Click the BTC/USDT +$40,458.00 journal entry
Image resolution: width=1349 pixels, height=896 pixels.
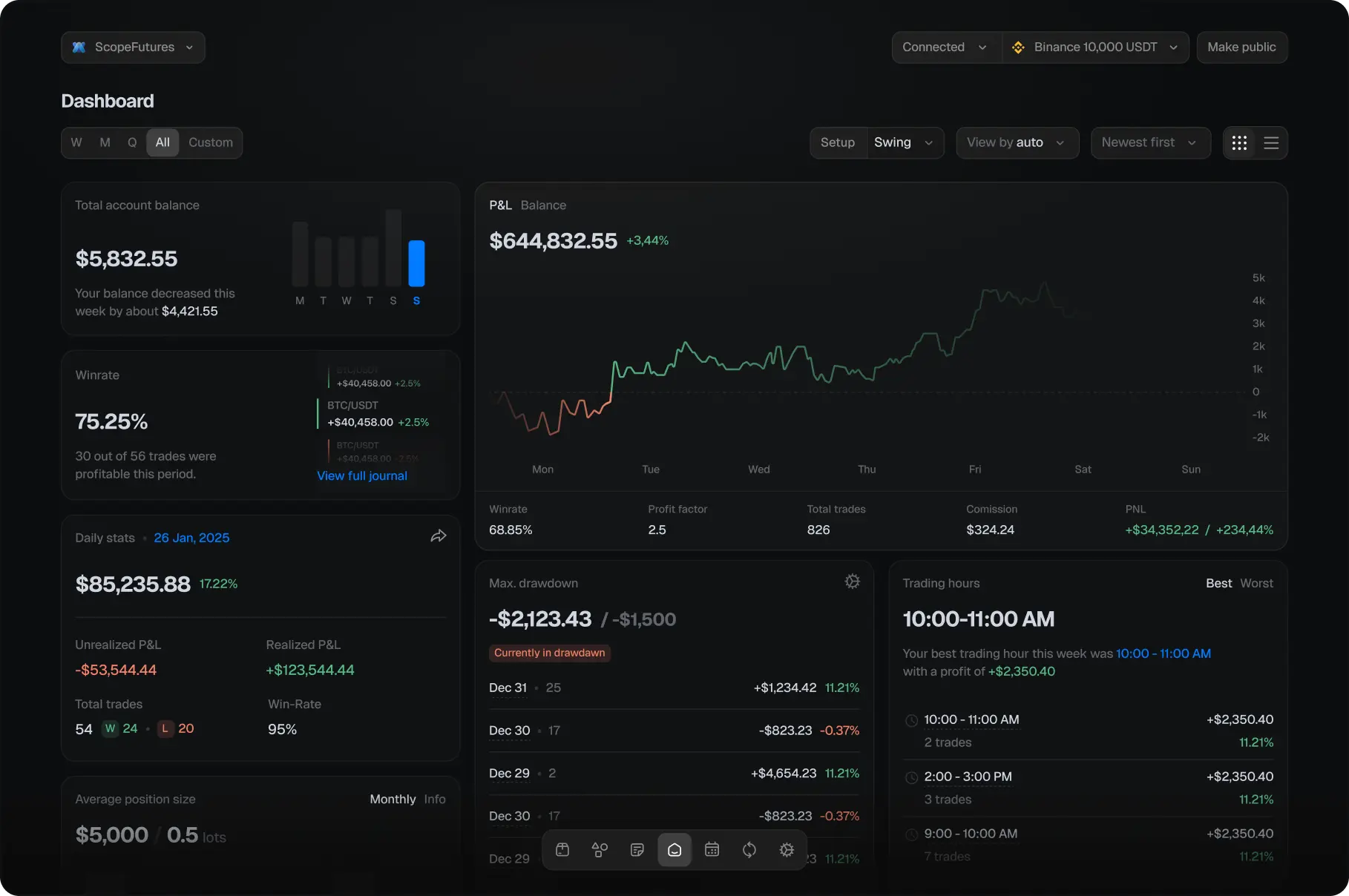point(373,414)
